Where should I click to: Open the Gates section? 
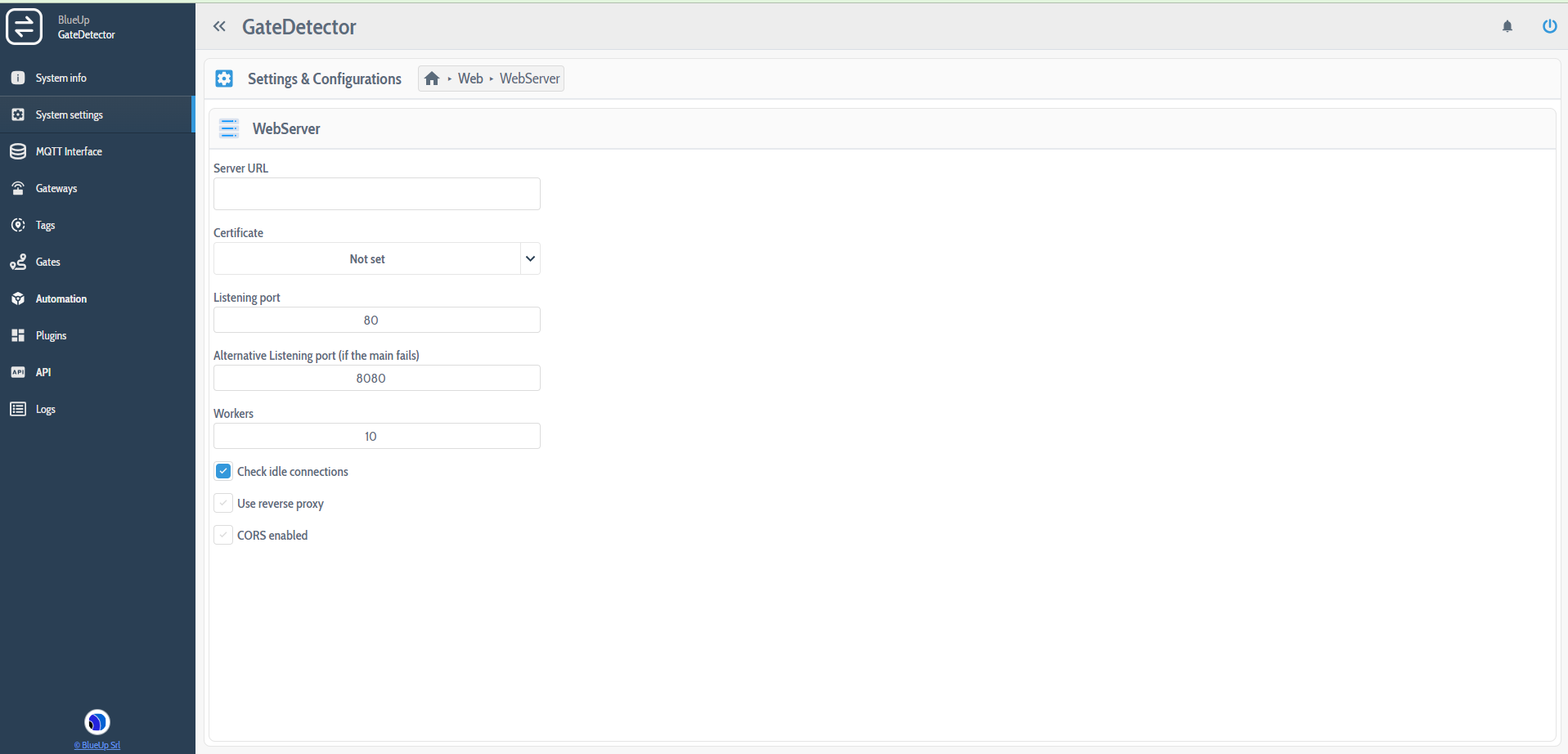coord(47,262)
